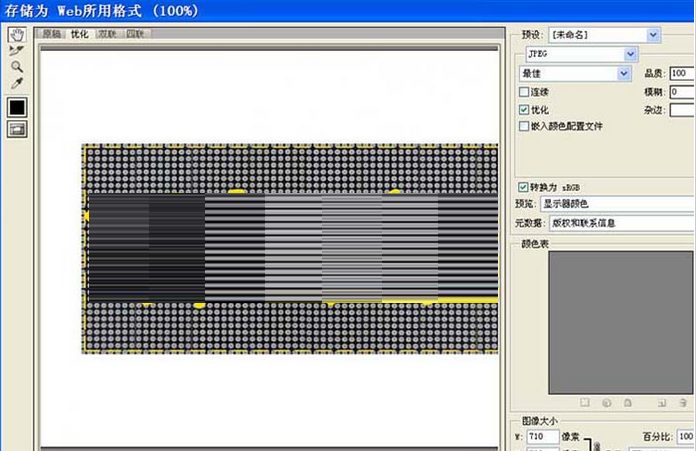Click the 杂边 matte field
696x451 pixels.
[682, 110]
